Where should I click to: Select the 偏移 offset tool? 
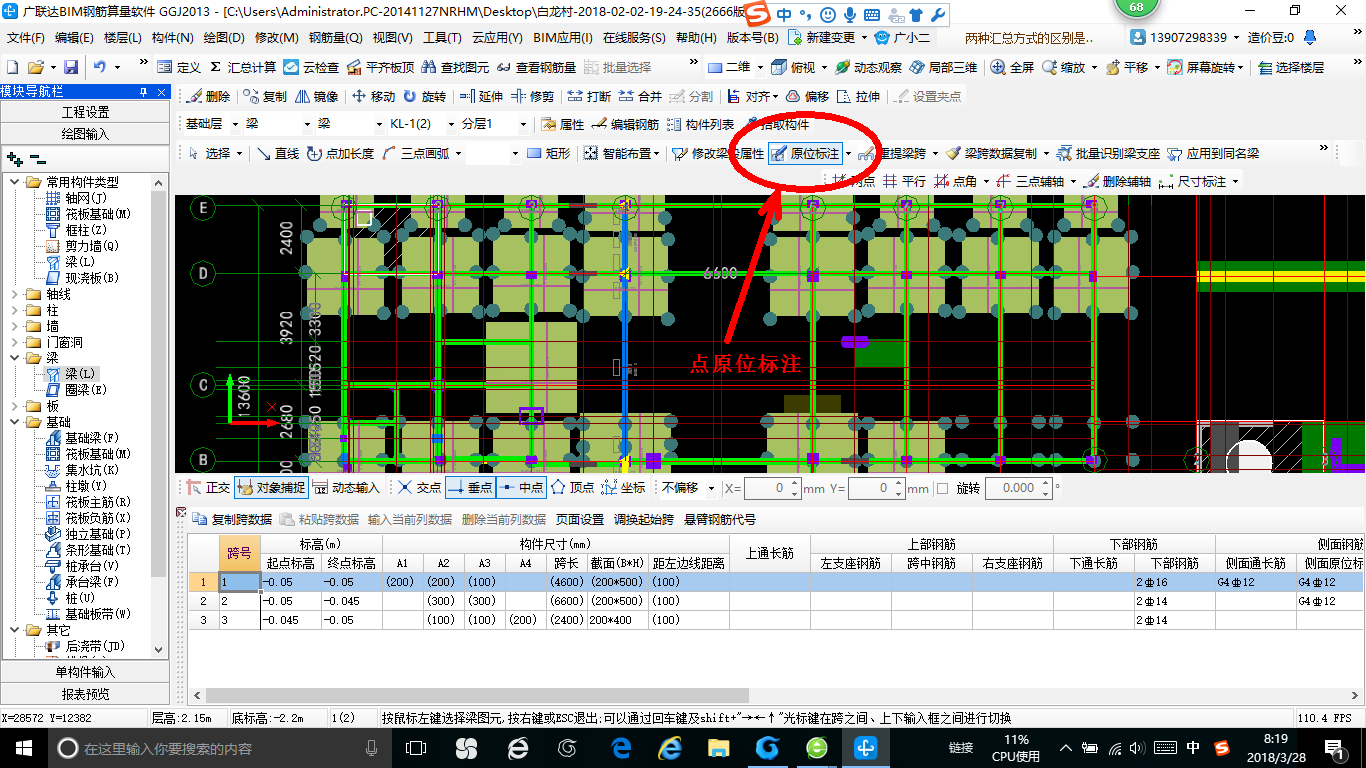[807, 97]
